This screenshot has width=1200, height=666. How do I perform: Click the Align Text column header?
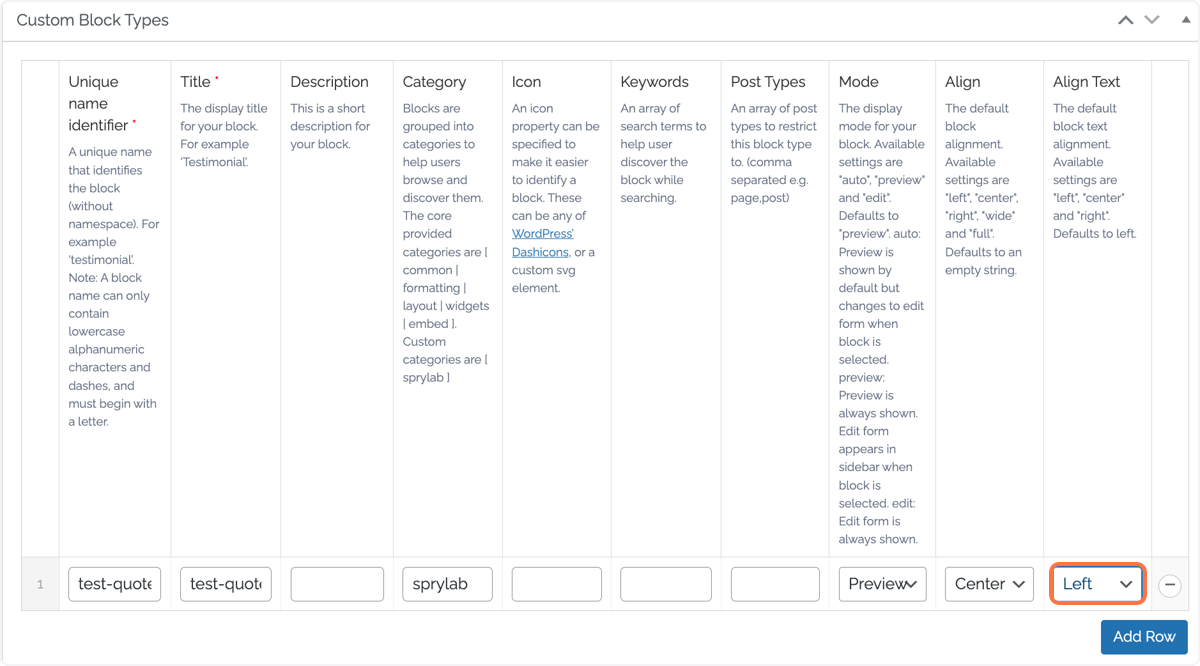1086,82
